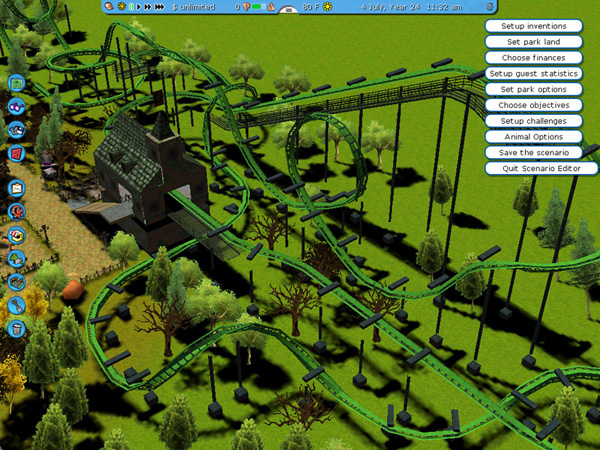Click the '80 F' temperature reading

(x=311, y=7)
